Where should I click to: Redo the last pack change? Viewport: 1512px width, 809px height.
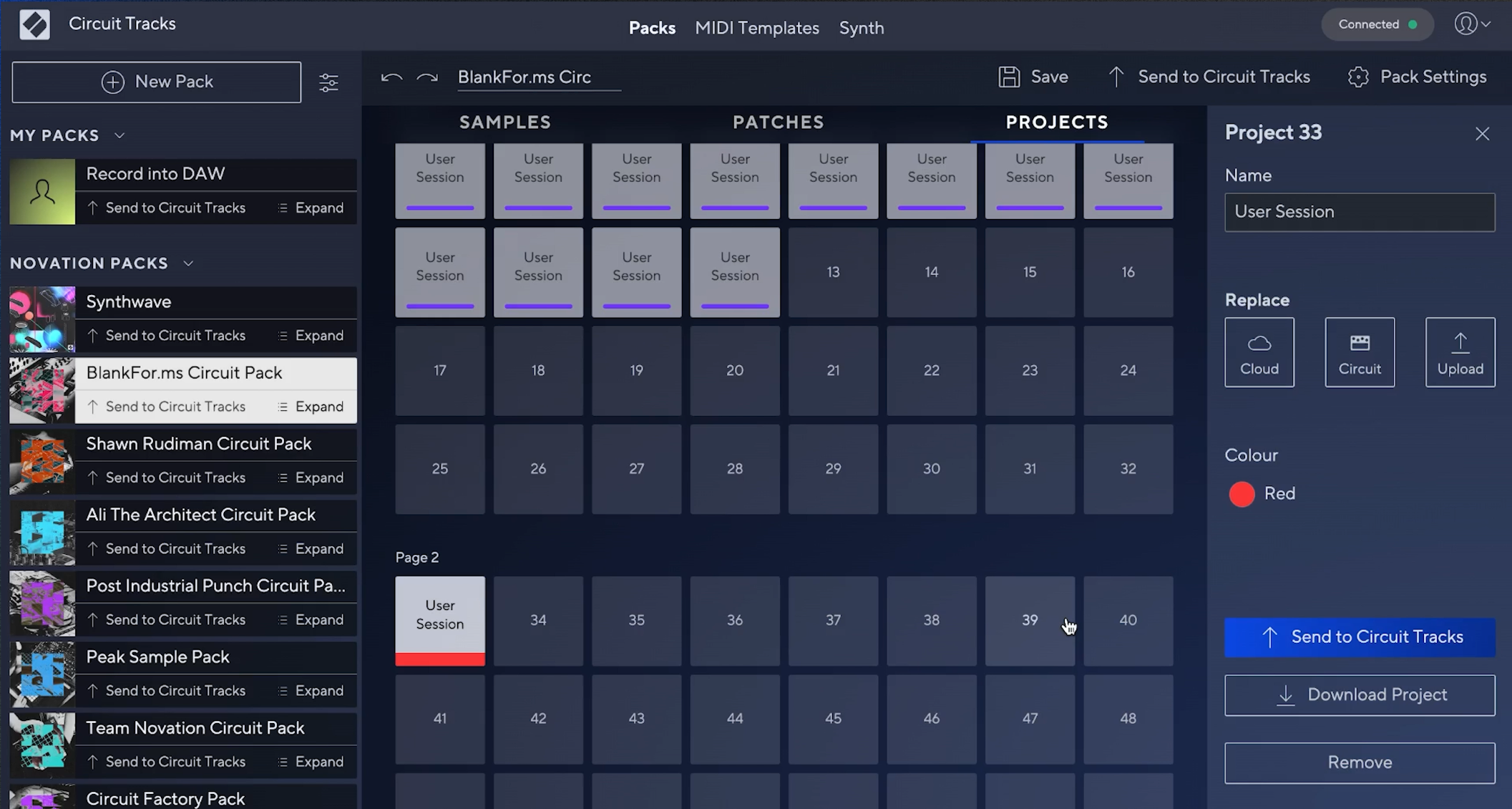coord(427,77)
